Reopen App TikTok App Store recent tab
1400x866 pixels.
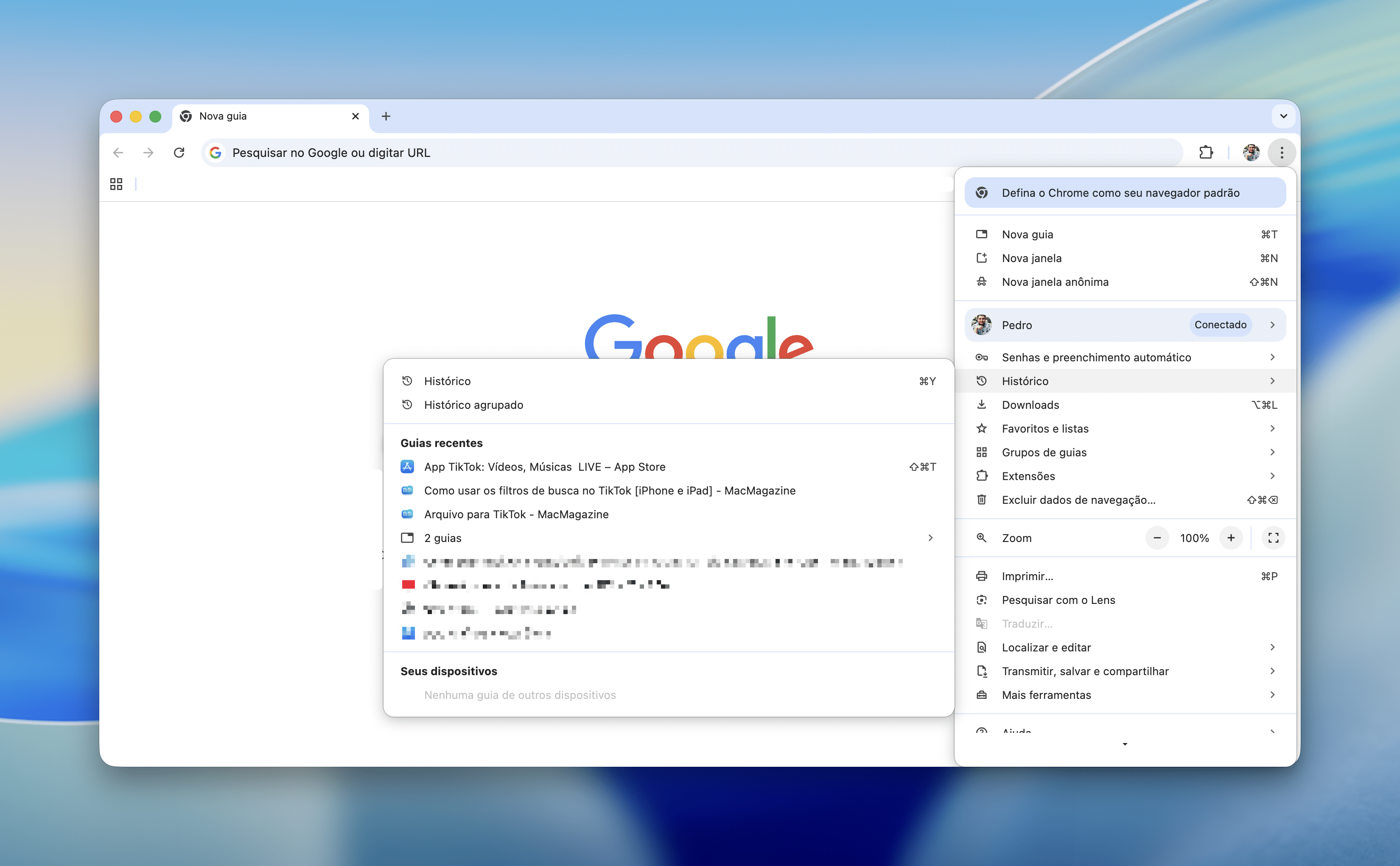point(544,467)
